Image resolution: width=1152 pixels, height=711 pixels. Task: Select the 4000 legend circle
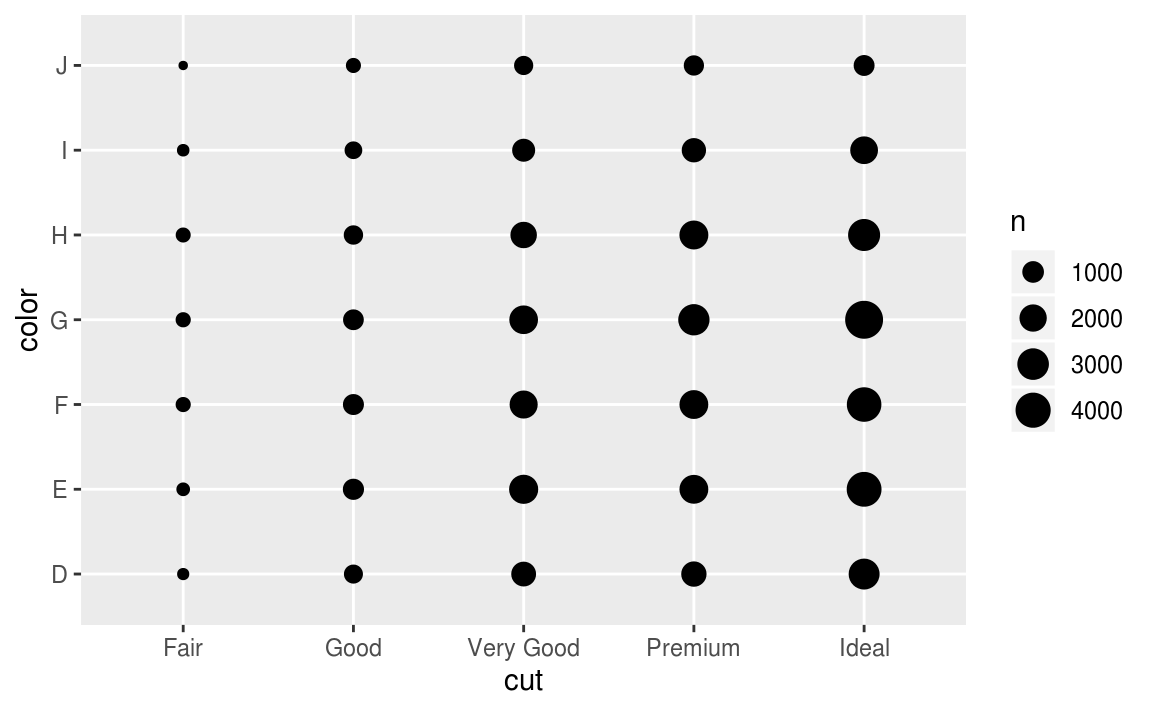pyautogui.click(x=1033, y=410)
